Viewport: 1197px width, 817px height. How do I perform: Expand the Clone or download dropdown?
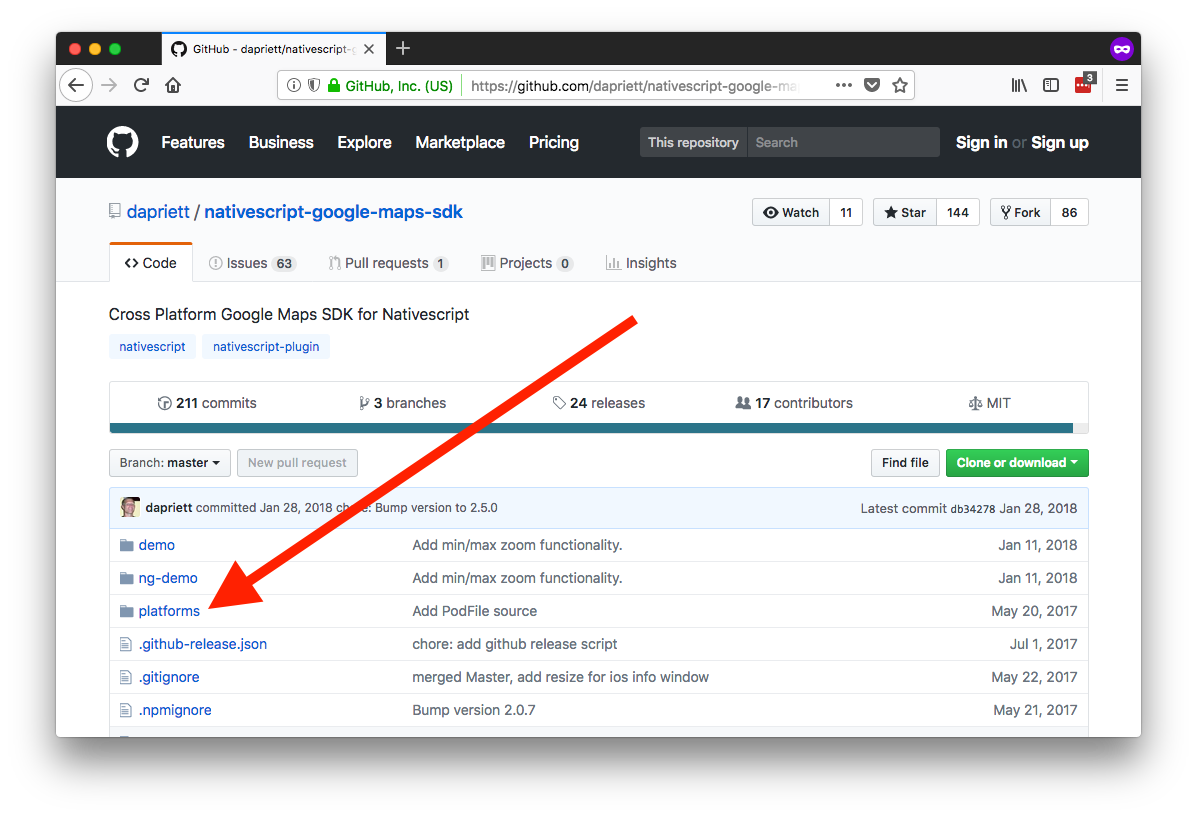(x=1017, y=463)
